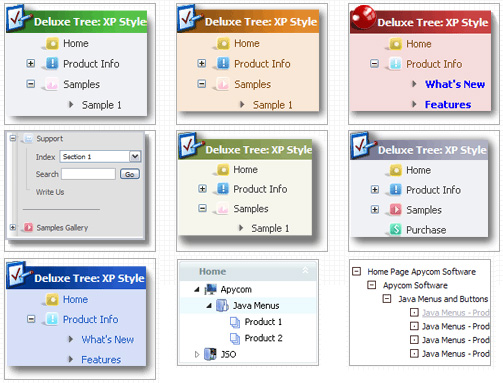Click JSO icon in Home tree
Viewport: 503px width, 383px height.
(x=210, y=354)
